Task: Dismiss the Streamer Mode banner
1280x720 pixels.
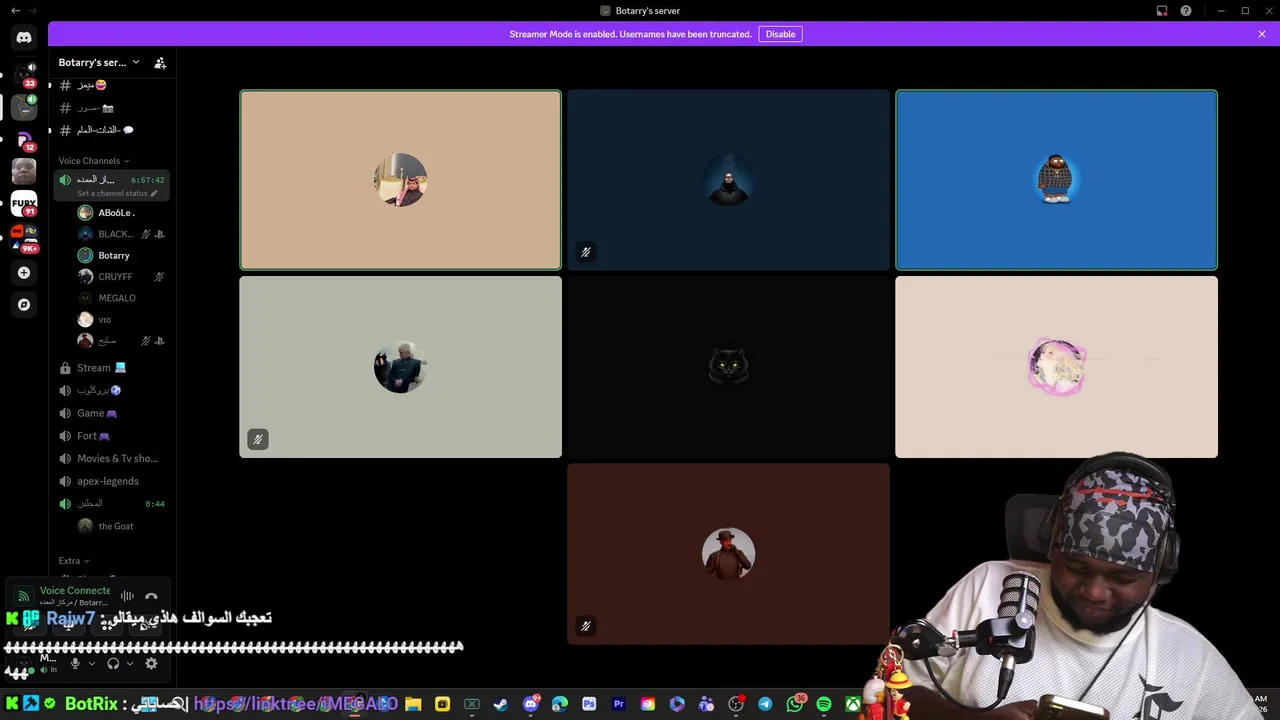Action: click(x=1262, y=34)
